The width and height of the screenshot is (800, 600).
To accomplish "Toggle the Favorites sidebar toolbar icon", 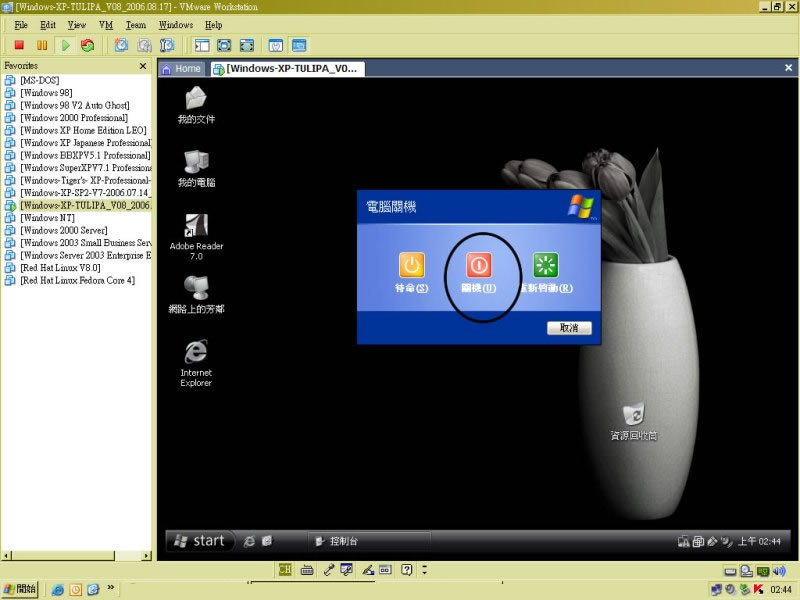I will tap(202, 45).
